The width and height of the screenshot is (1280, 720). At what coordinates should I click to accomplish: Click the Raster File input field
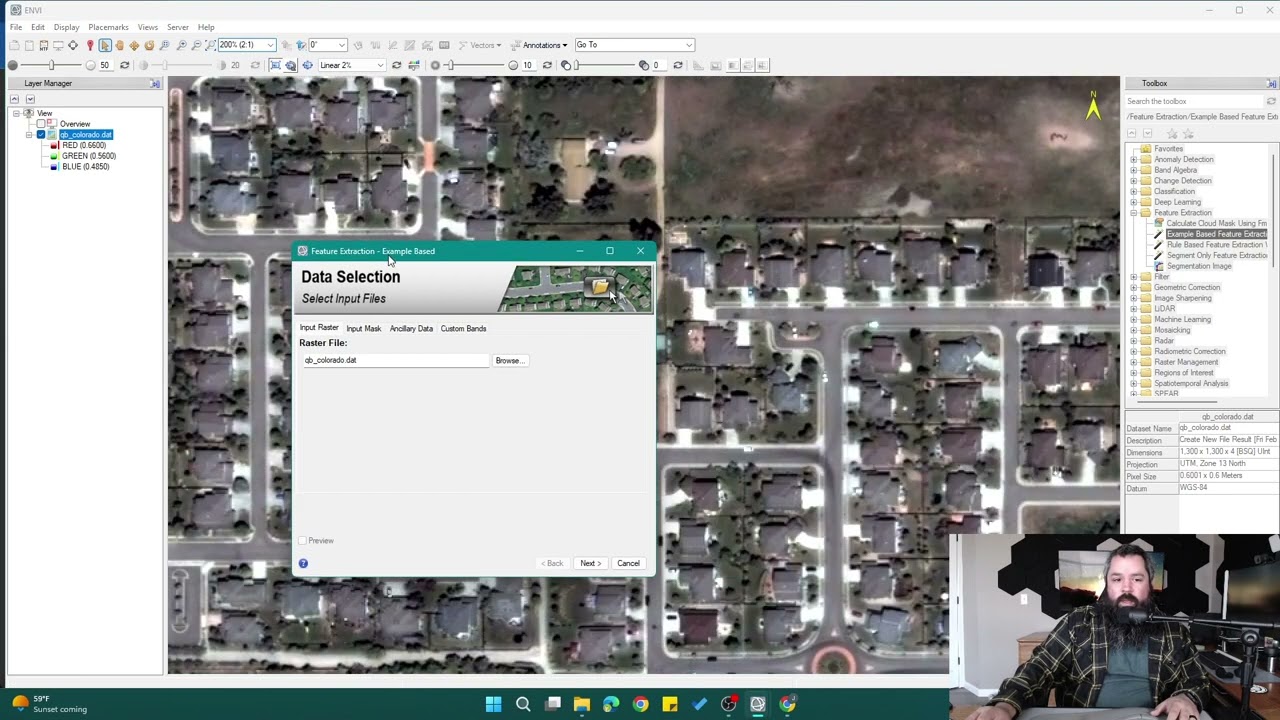(x=396, y=360)
